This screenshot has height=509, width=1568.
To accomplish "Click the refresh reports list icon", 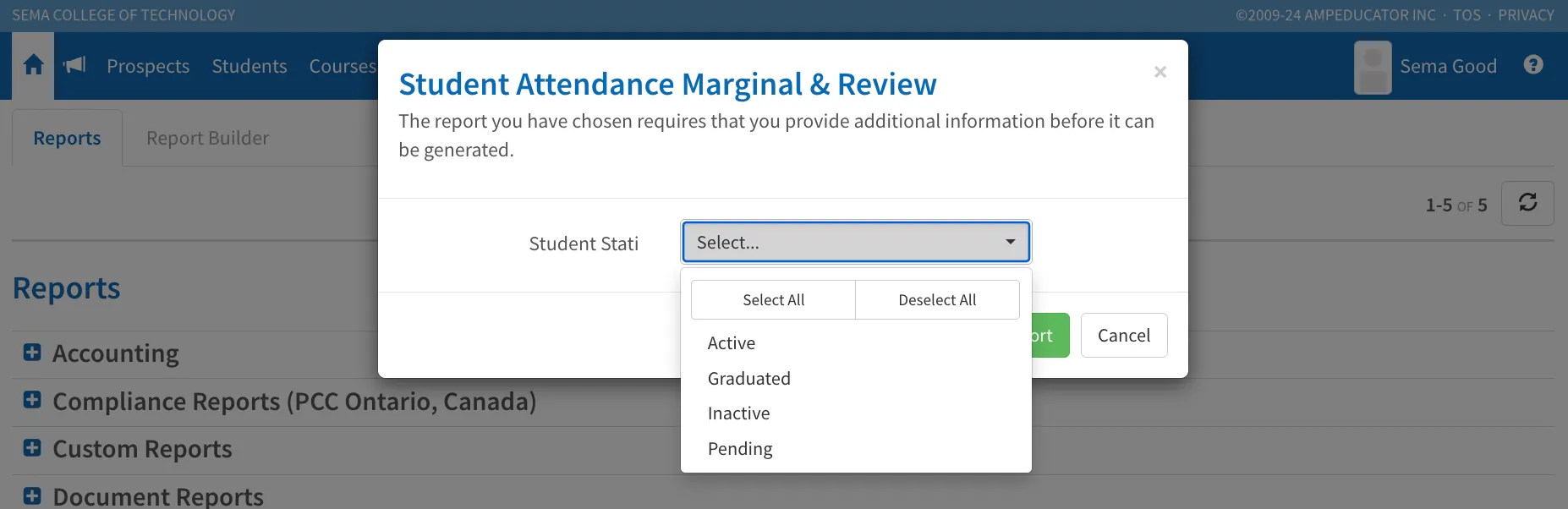I will 1527,203.
